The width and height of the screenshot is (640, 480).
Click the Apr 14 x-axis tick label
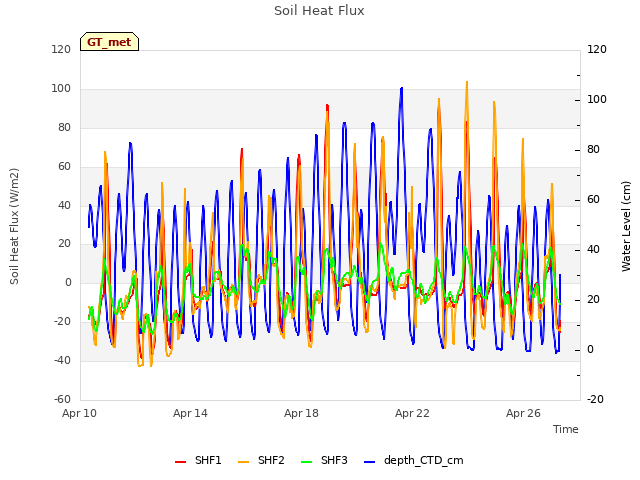190,413
